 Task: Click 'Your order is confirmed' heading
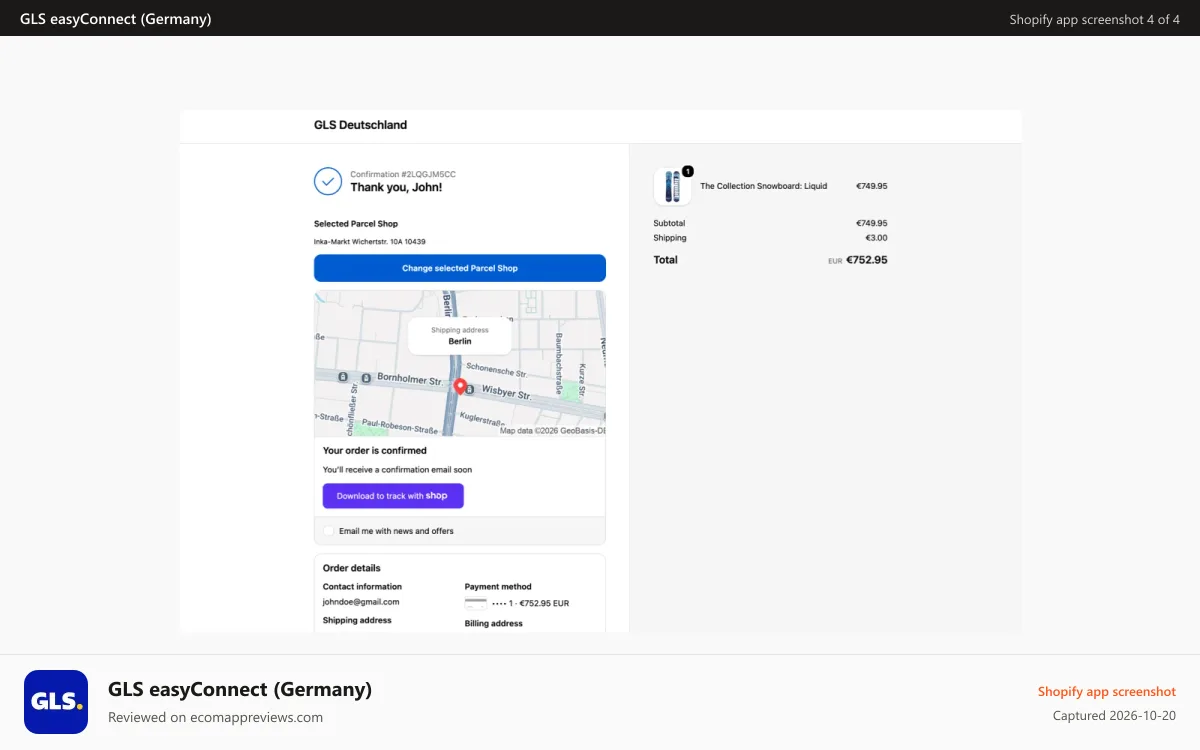[375, 451]
